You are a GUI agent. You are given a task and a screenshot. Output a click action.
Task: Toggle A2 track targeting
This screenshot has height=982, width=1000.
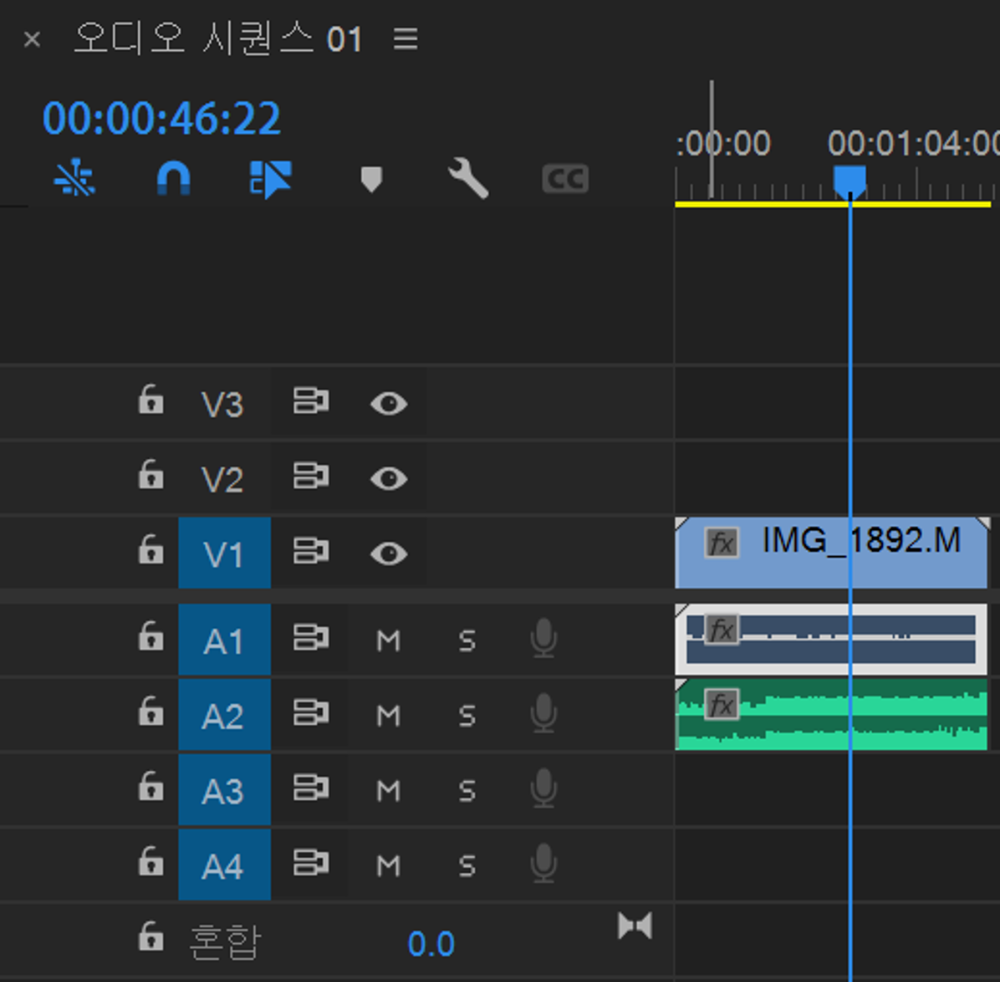tap(224, 715)
